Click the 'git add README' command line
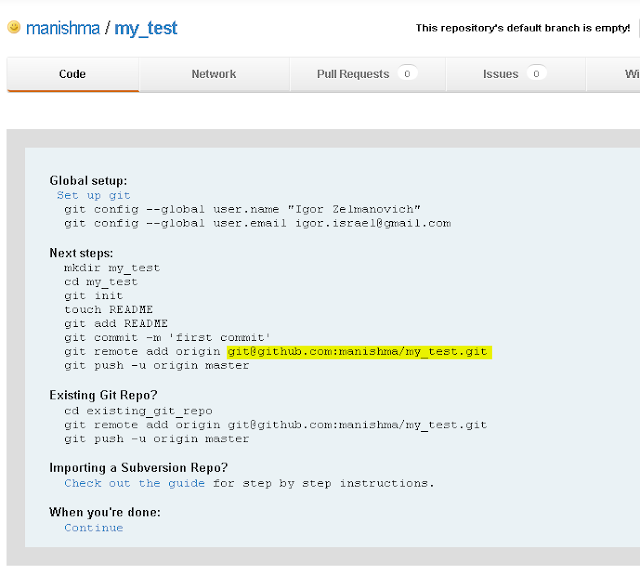This screenshot has width=640, height=575. tap(116, 324)
